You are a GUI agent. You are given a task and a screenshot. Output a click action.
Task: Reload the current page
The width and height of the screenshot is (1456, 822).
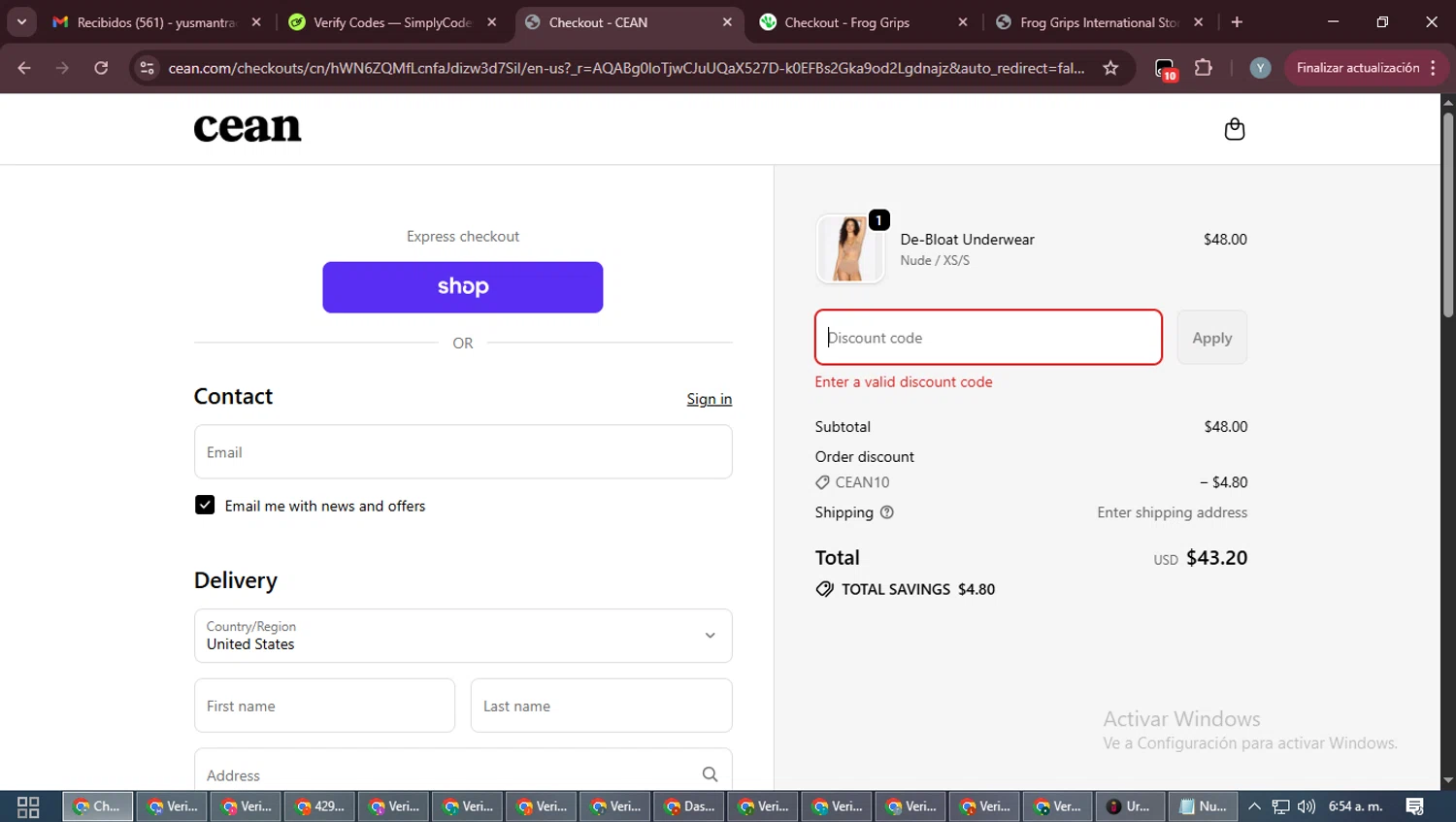(x=101, y=68)
